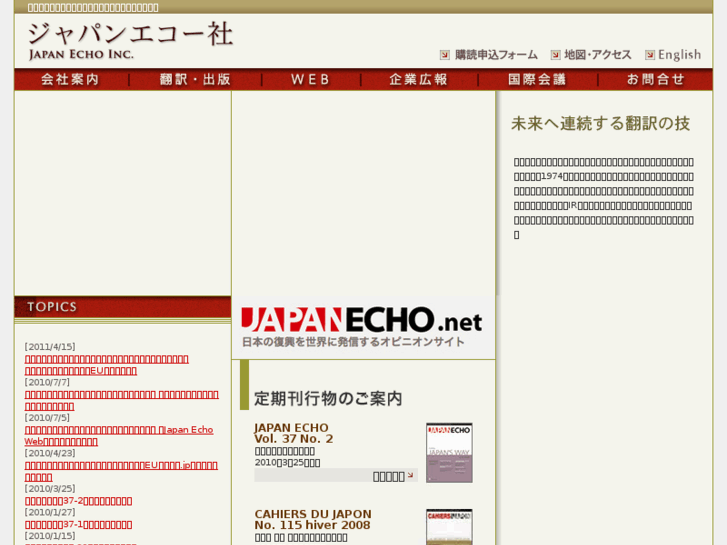Click the small arrow under Vol. 37 No. 2

410,476
